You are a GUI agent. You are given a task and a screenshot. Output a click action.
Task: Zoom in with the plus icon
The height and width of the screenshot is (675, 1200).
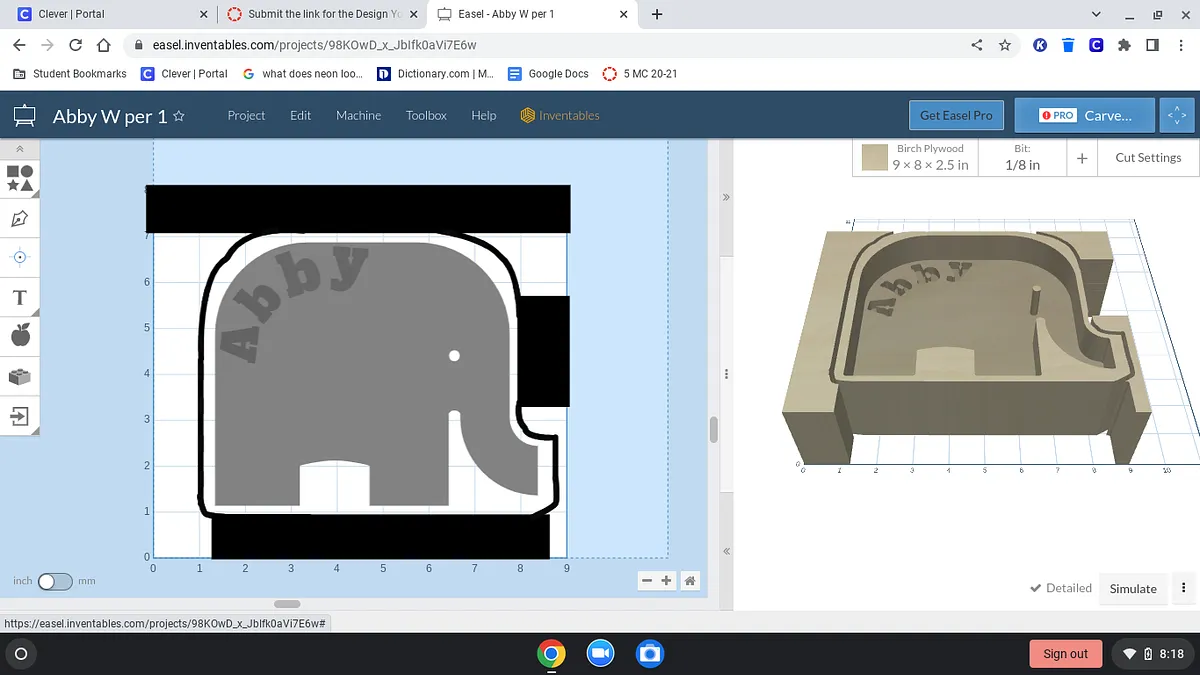[667, 581]
